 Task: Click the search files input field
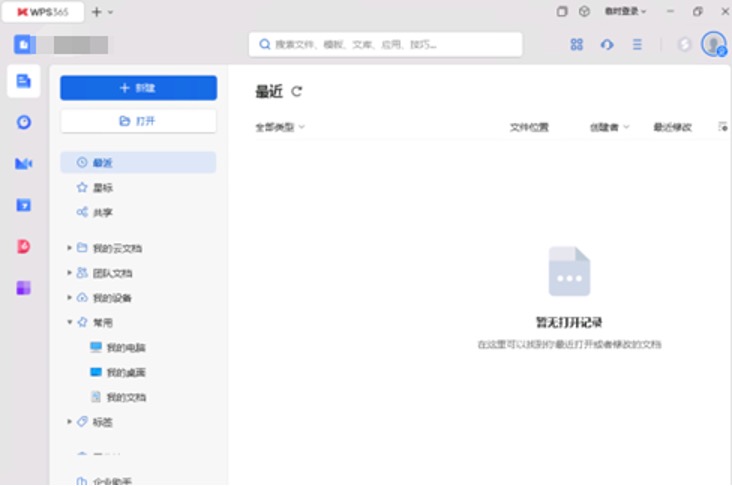point(386,45)
